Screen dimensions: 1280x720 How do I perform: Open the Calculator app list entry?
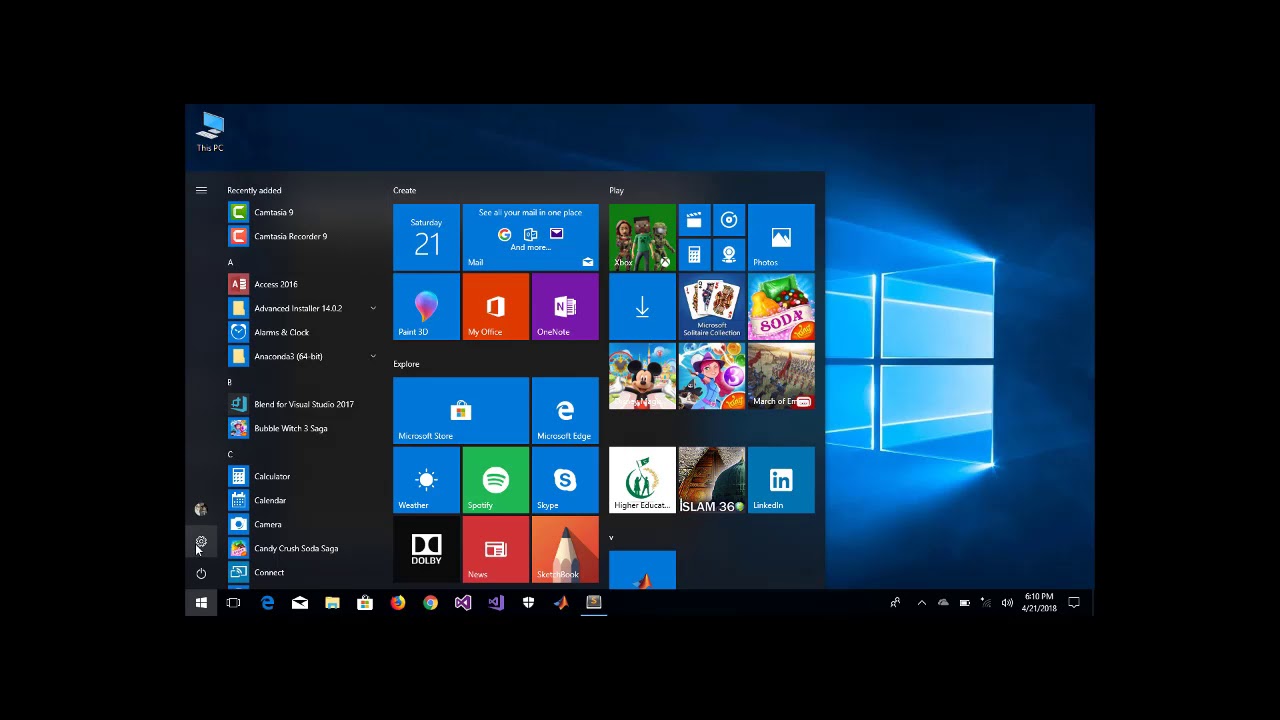[x=304, y=476]
